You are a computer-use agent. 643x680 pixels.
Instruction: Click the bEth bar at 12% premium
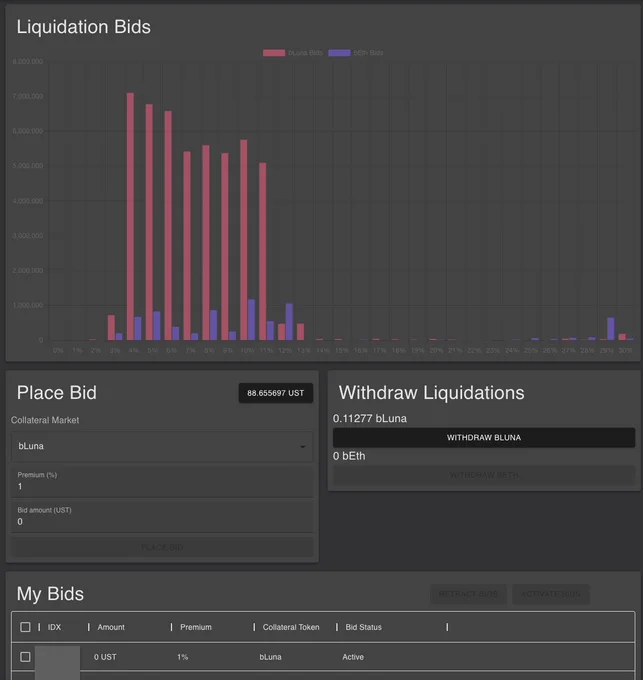pos(289,321)
